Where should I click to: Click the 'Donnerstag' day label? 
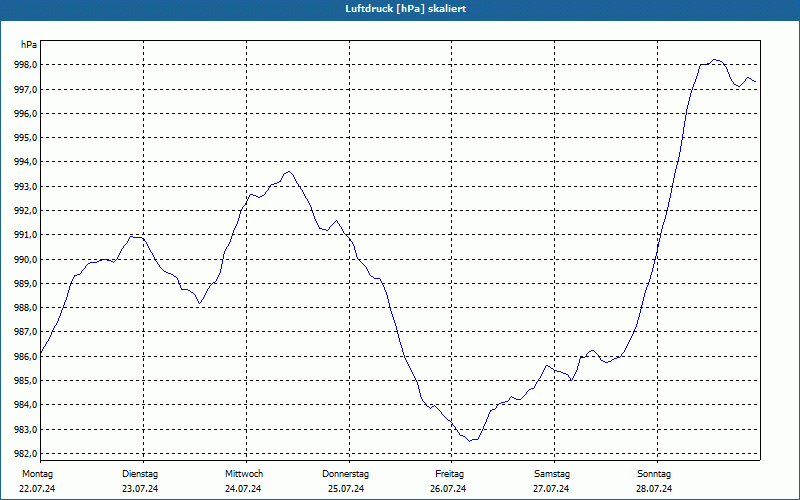click(x=345, y=474)
